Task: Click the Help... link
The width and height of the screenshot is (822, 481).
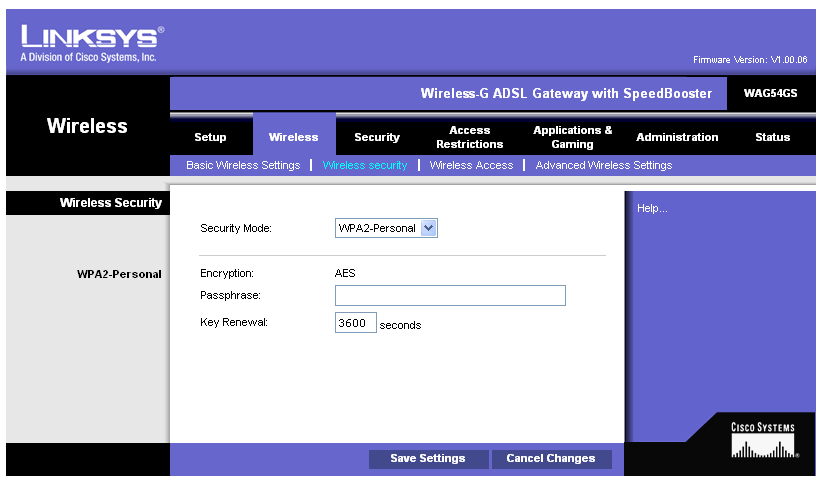Action: click(x=652, y=208)
